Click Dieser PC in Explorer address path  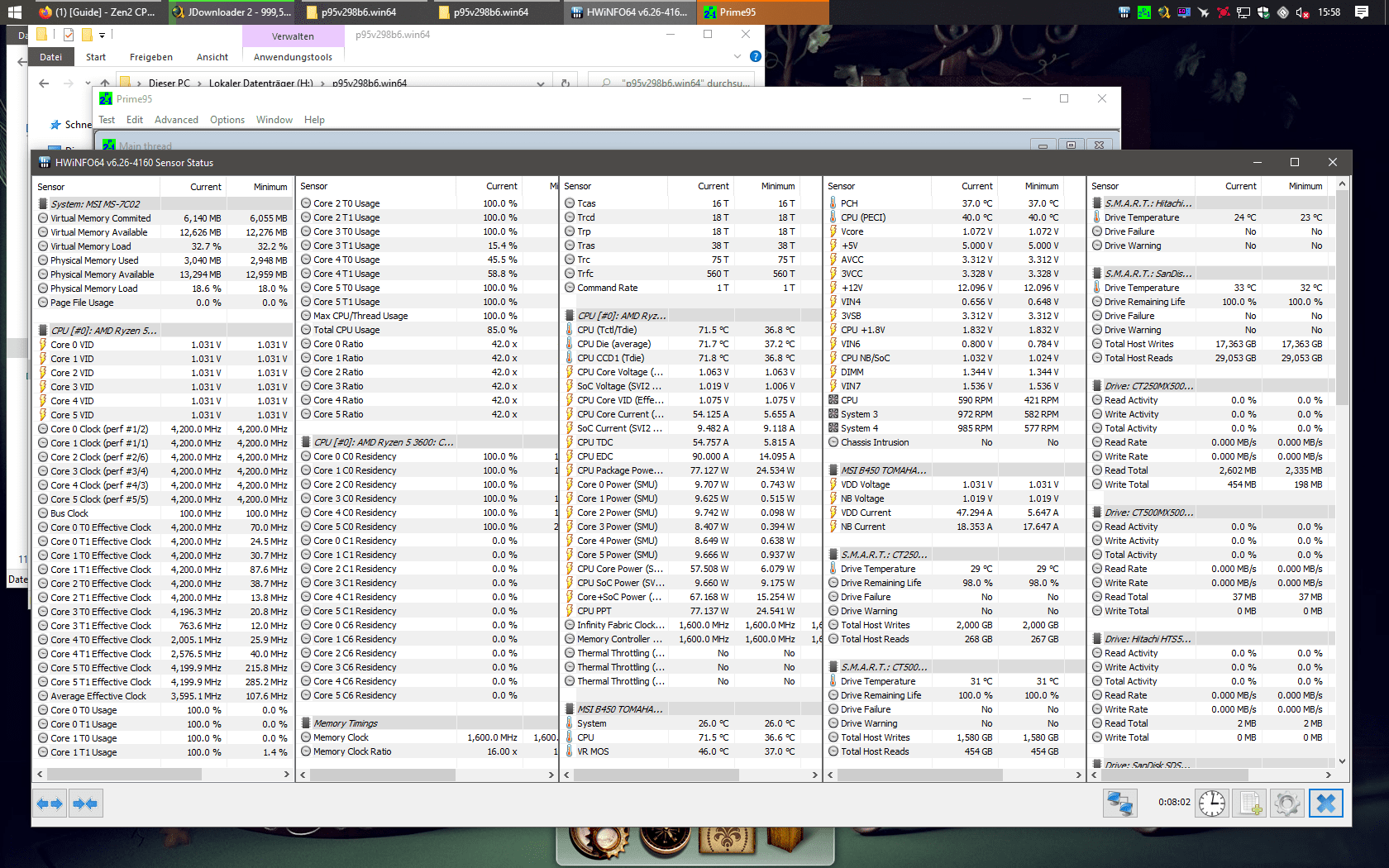coord(169,83)
